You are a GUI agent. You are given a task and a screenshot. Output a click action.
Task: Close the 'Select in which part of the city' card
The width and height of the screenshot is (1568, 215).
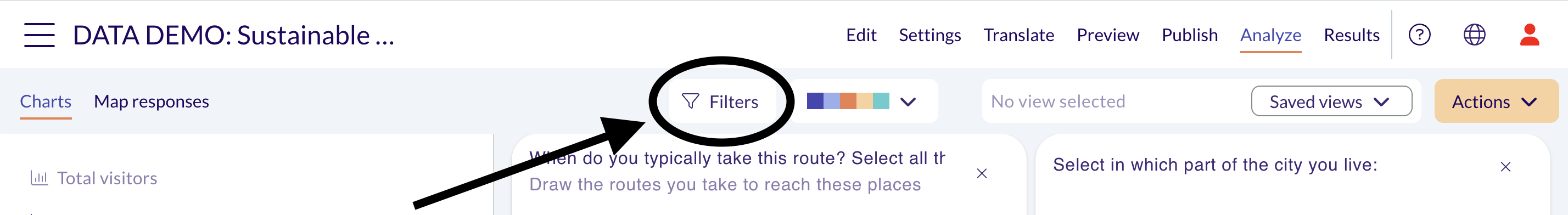(1505, 167)
